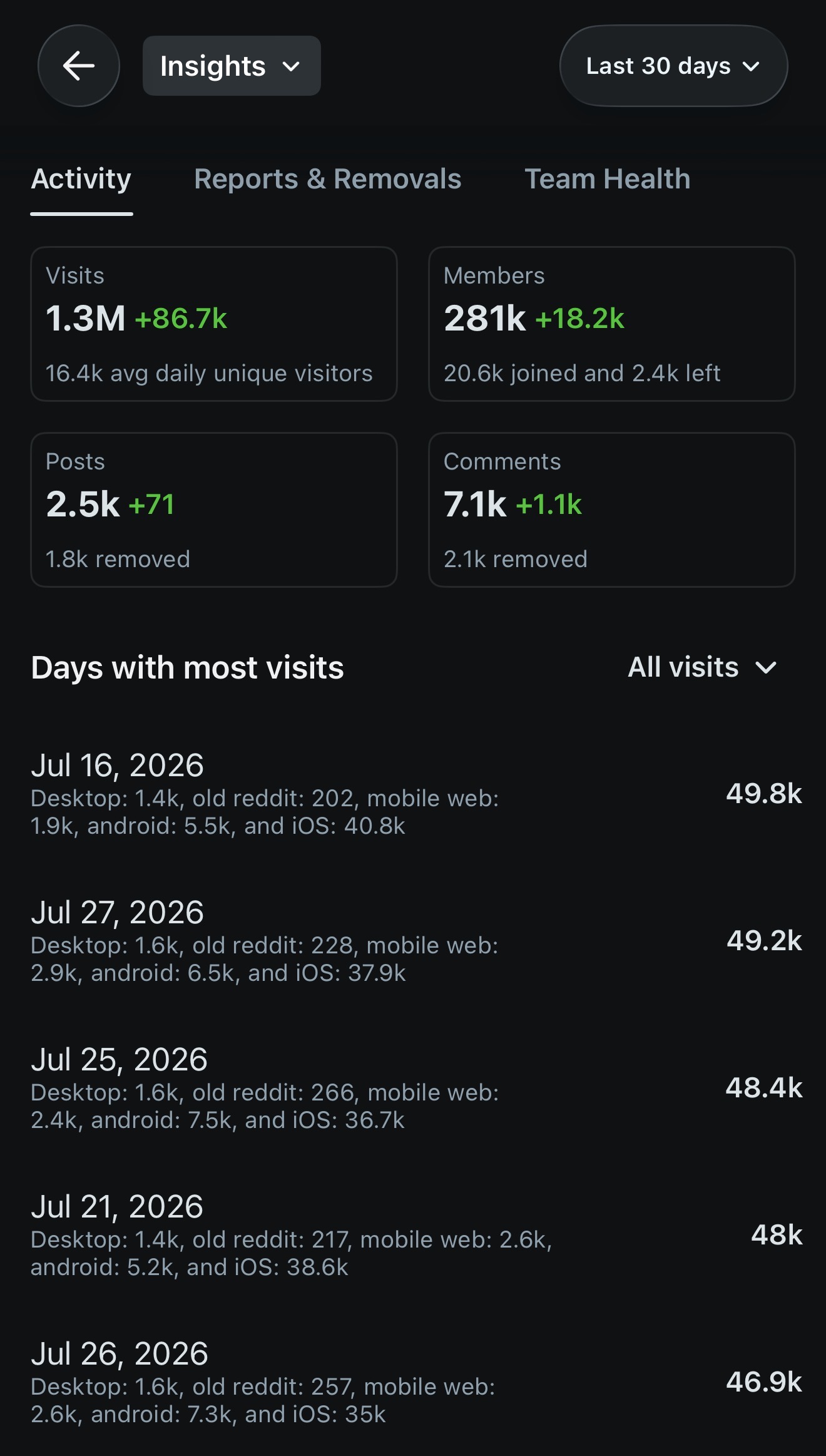Open the Insights dropdown menu
The image size is (826, 1456).
click(x=232, y=66)
